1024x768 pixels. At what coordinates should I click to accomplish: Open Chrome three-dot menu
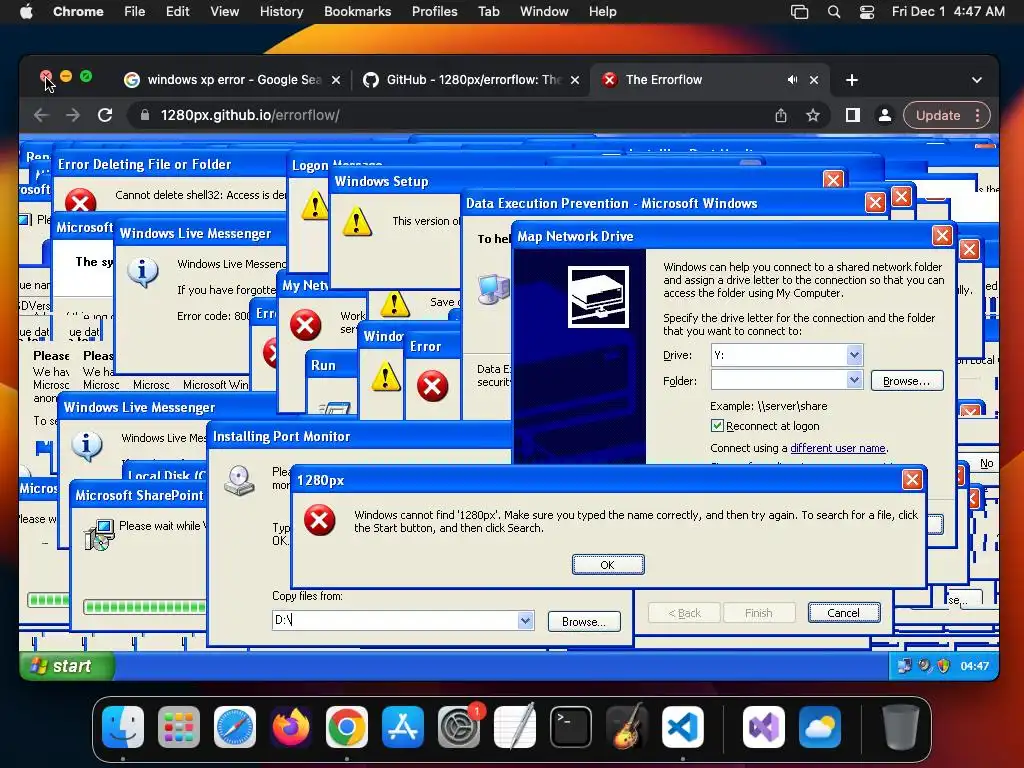[977, 115]
